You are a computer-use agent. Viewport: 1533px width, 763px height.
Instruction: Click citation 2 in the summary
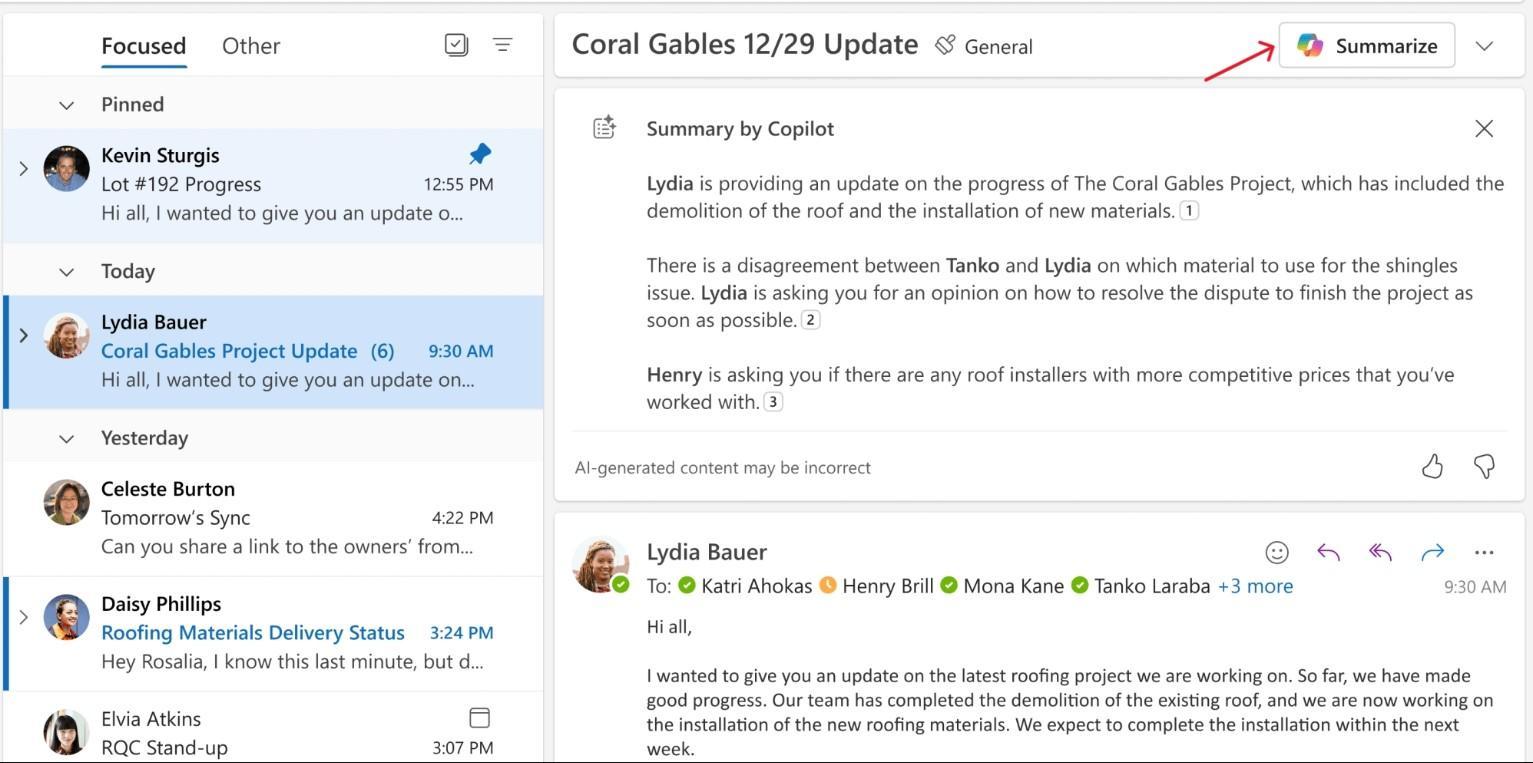pos(810,320)
